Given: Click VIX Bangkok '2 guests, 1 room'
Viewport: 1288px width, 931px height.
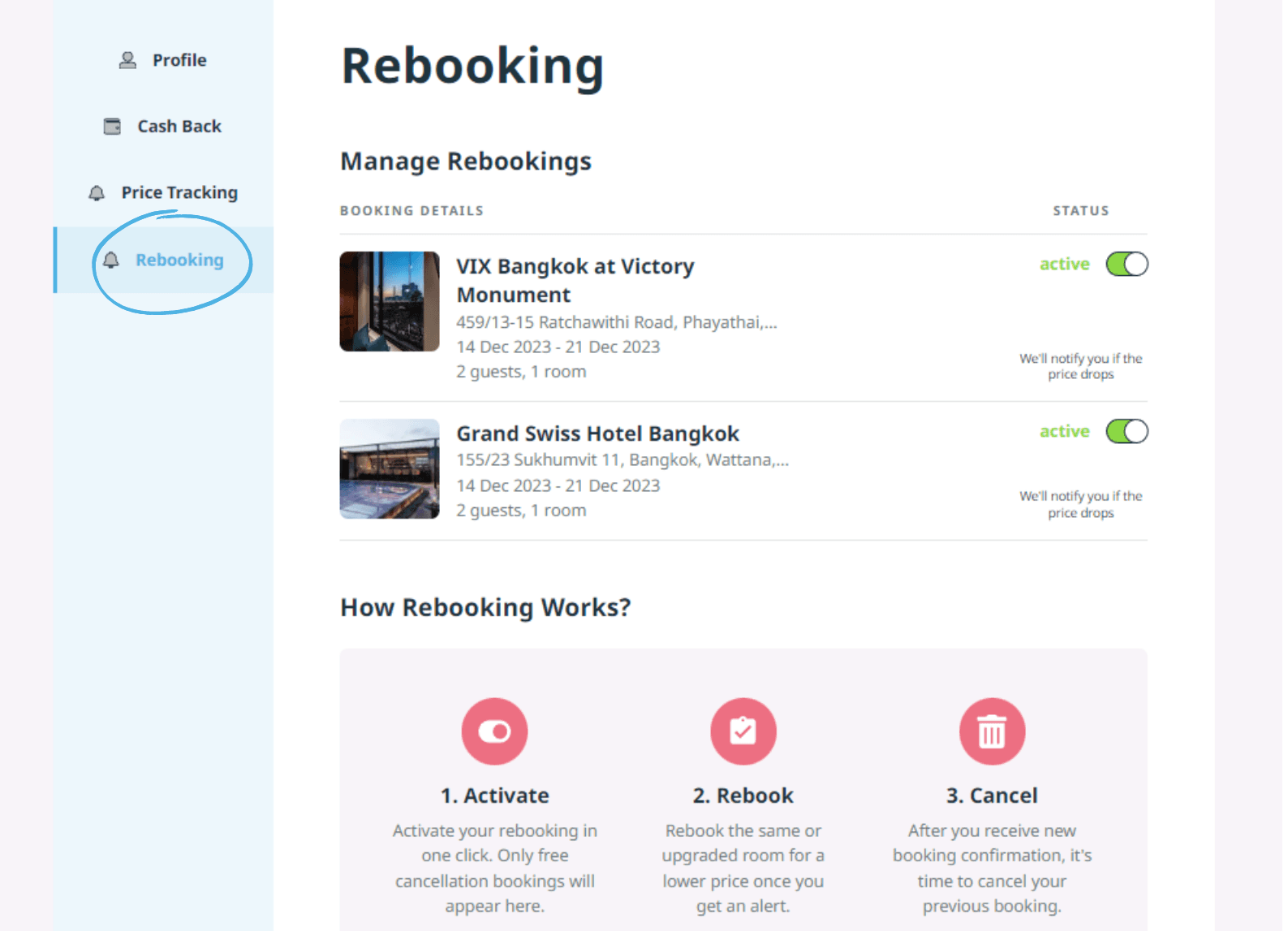Looking at the screenshot, I should coord(521,372).
